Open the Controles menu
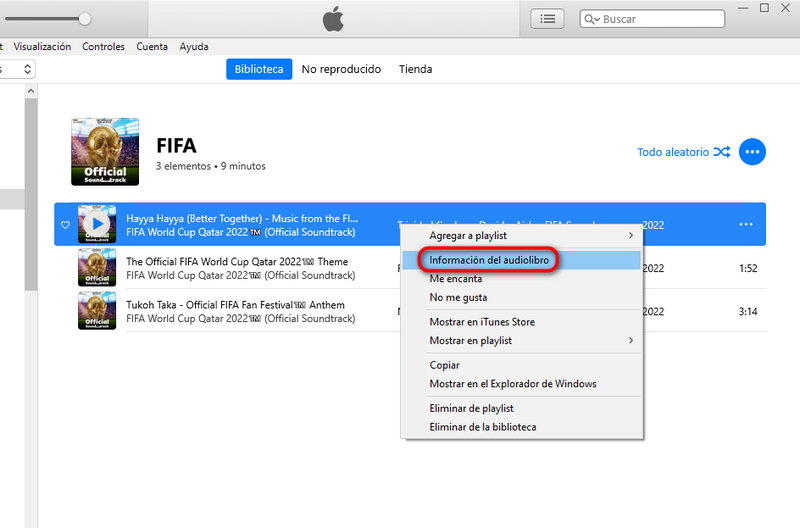The image size is (800, 528). (103, 46)
